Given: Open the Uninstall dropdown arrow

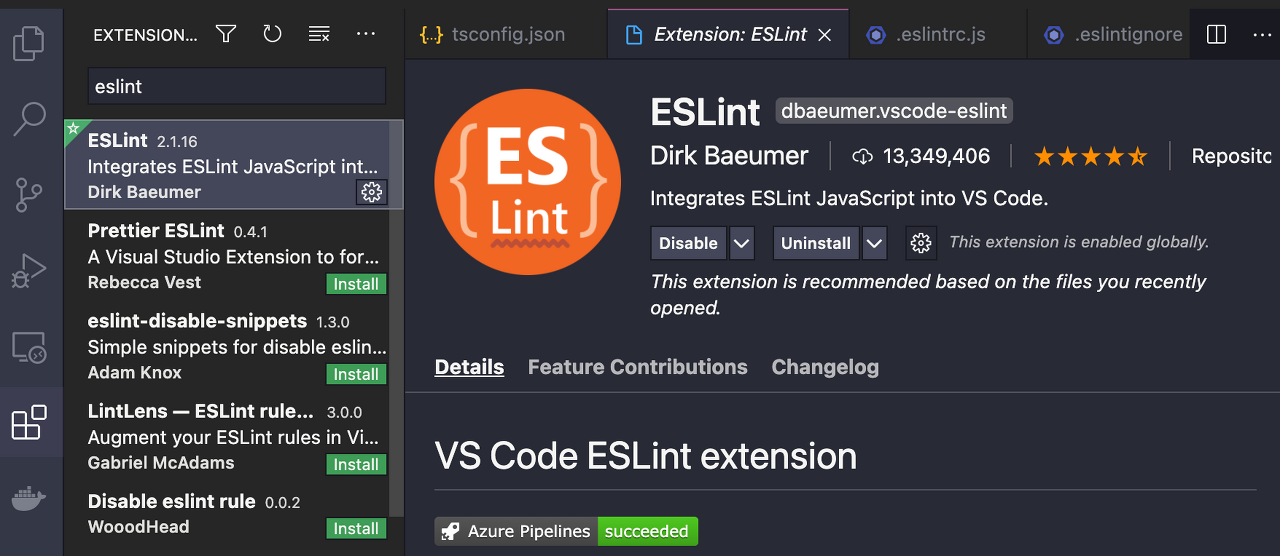Looking at the screenshot, I should coord(874,243).
